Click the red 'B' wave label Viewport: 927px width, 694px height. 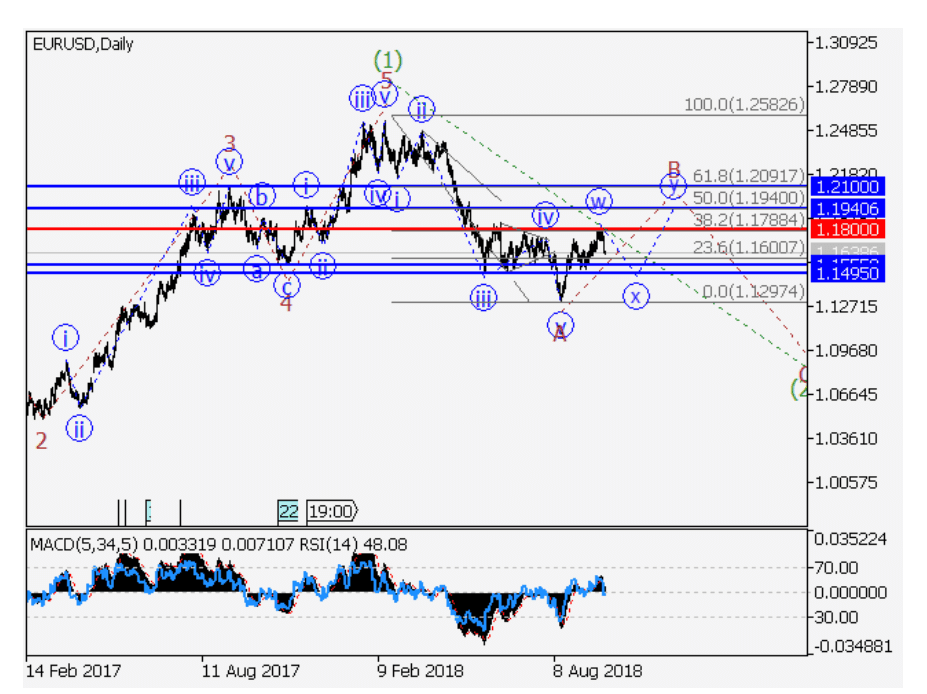(674, 167)
